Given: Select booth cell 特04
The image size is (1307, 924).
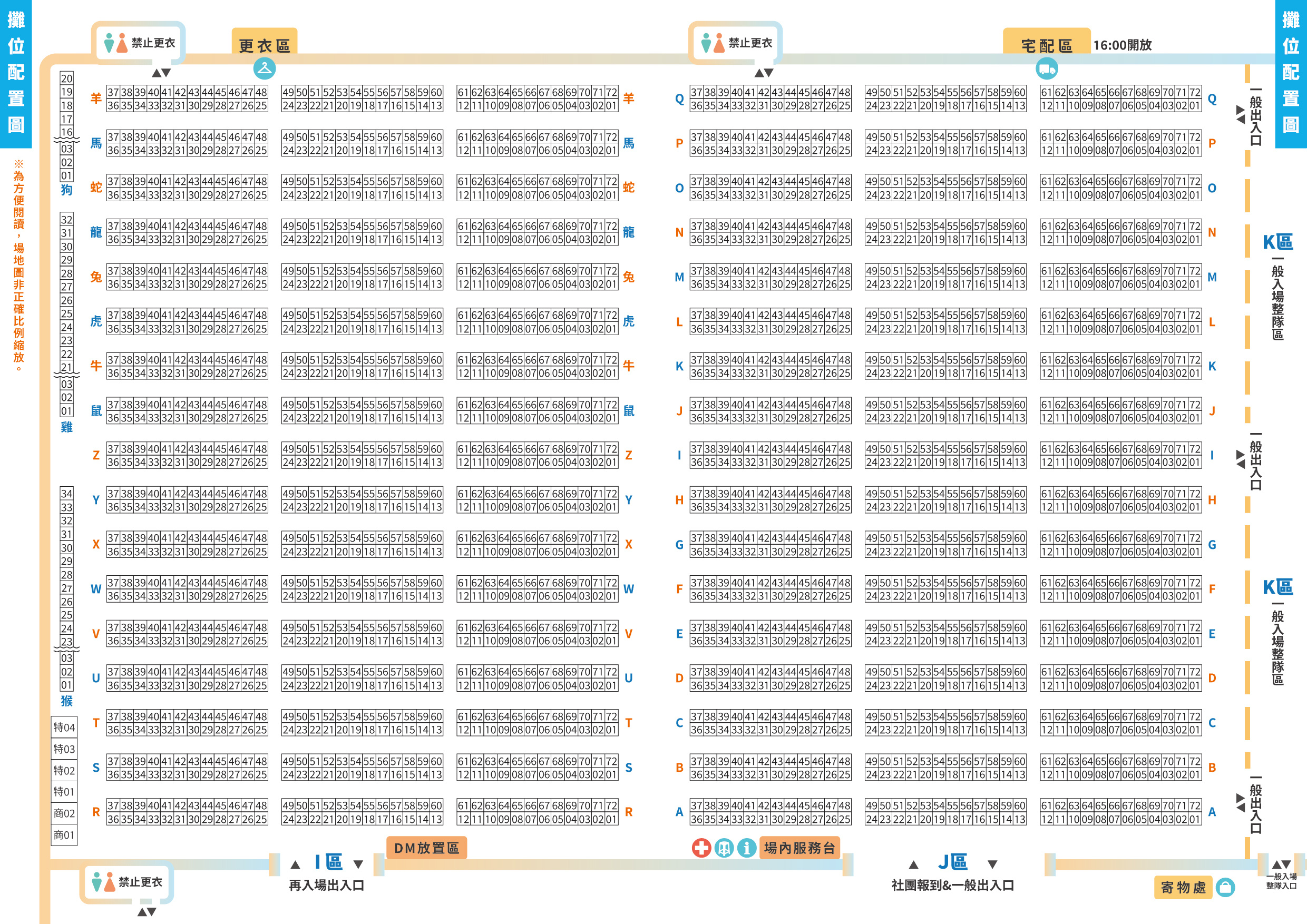Looking at the screenshot, I should coord(64,727).
